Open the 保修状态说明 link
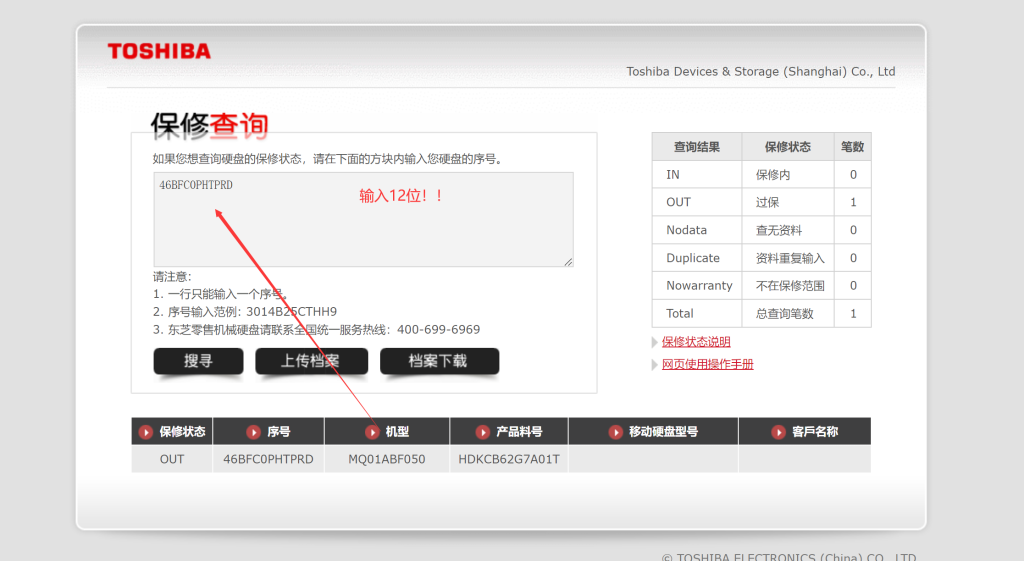The image size is (1024, 561). (x=696, y=342)
